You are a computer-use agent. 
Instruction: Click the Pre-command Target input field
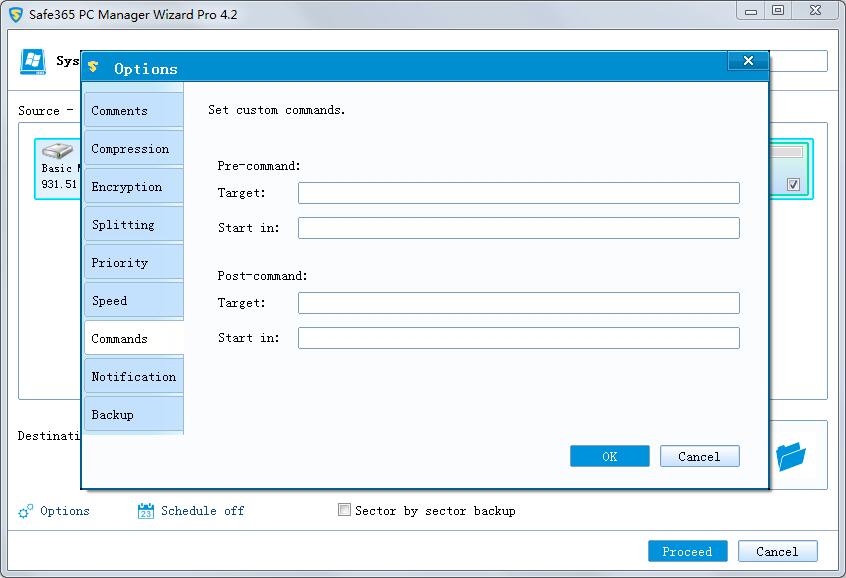point(518,193)
